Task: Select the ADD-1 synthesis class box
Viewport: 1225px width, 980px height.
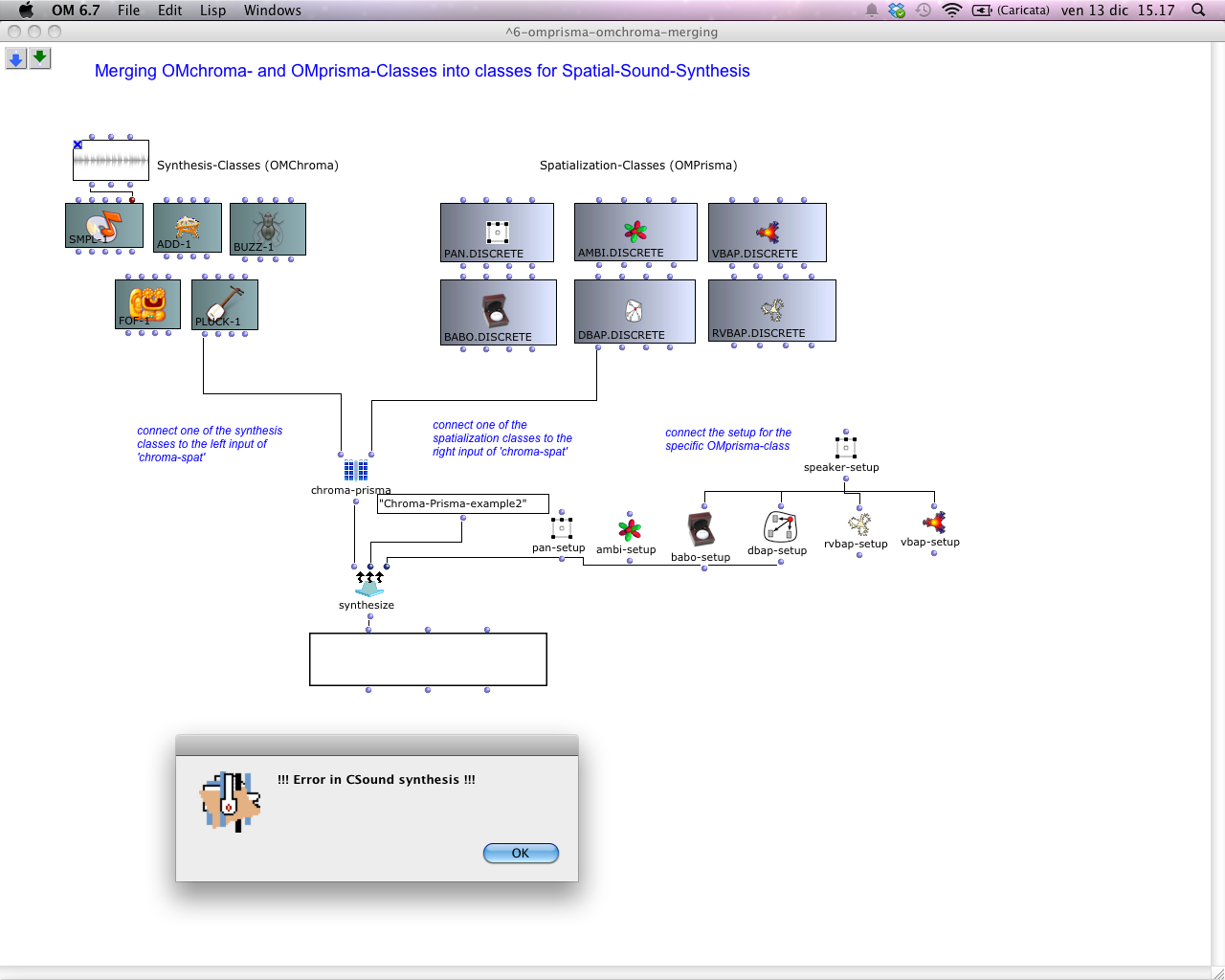Action: point(188,227)
